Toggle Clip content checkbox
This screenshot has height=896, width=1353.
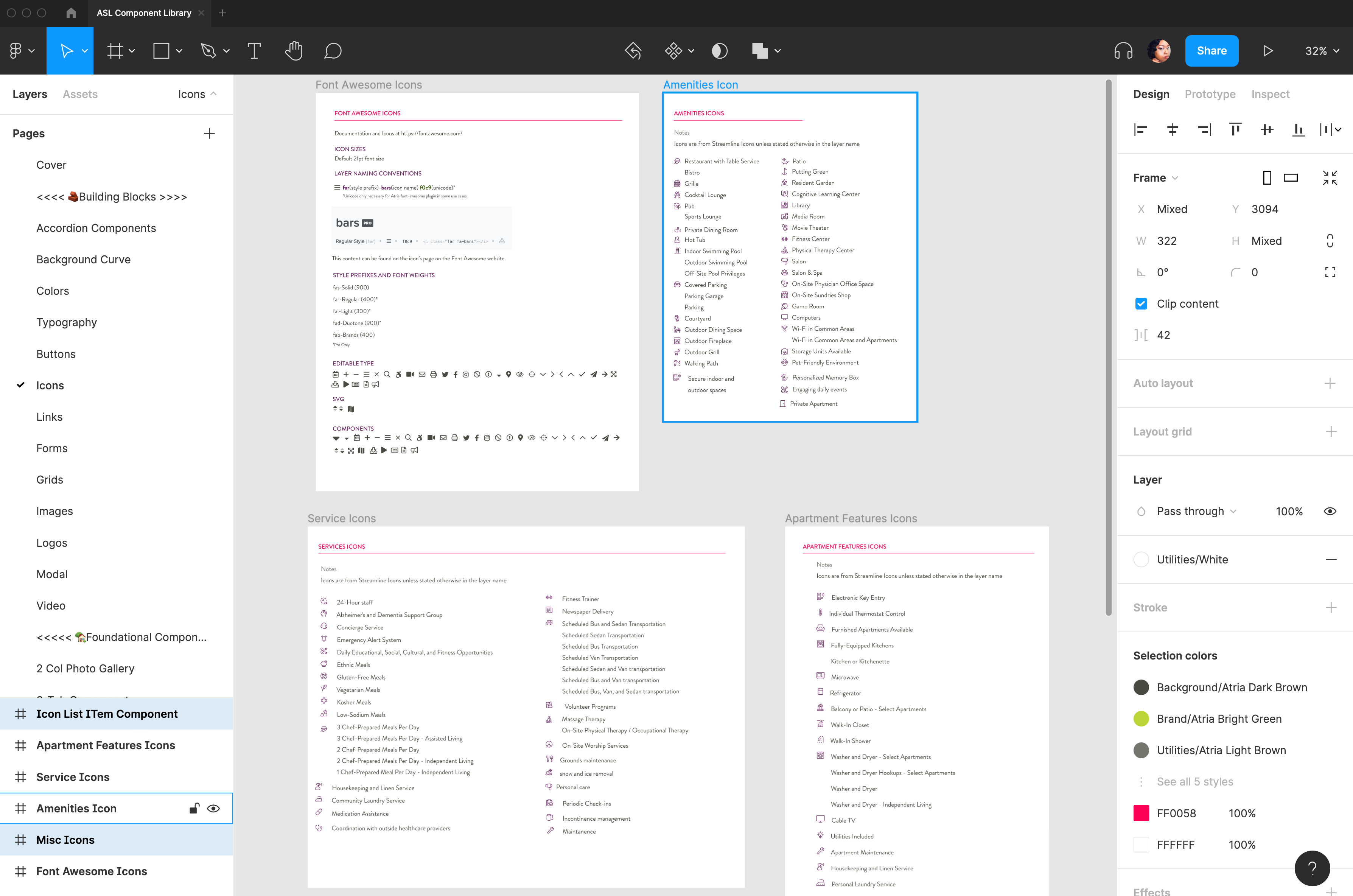(1140, 303)
